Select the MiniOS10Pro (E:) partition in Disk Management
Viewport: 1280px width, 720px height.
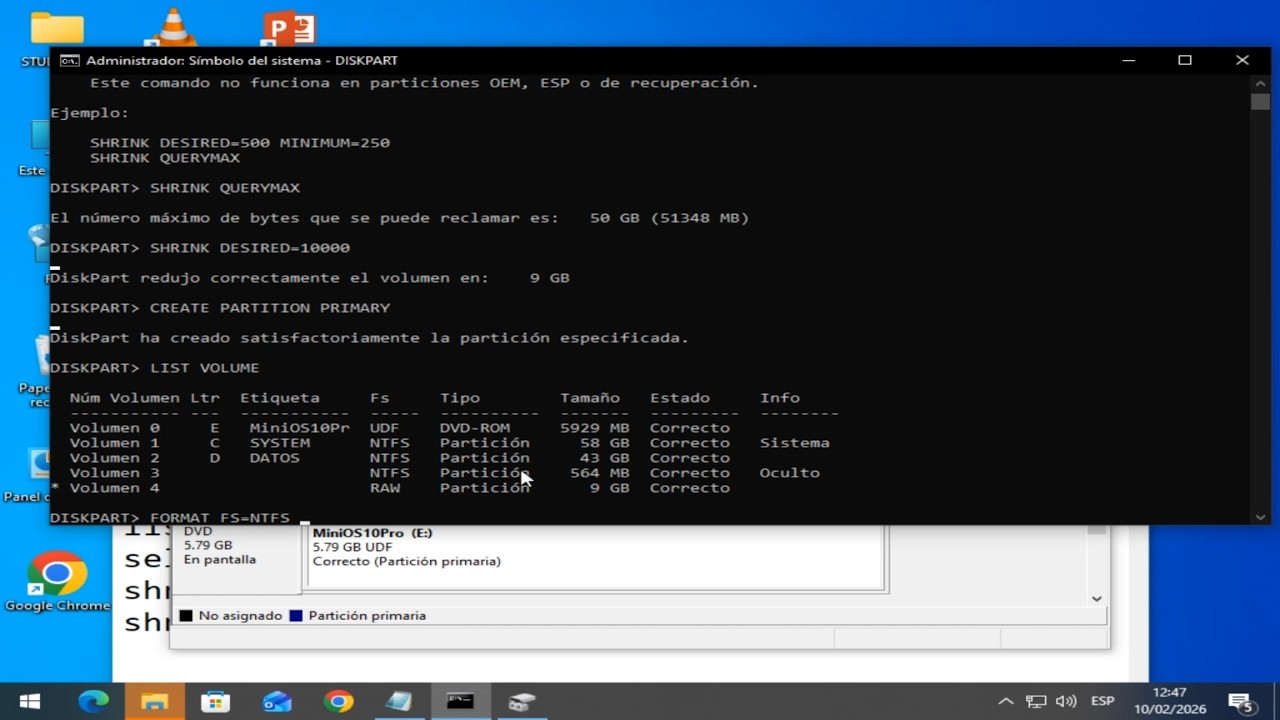(x=594, y=556)
